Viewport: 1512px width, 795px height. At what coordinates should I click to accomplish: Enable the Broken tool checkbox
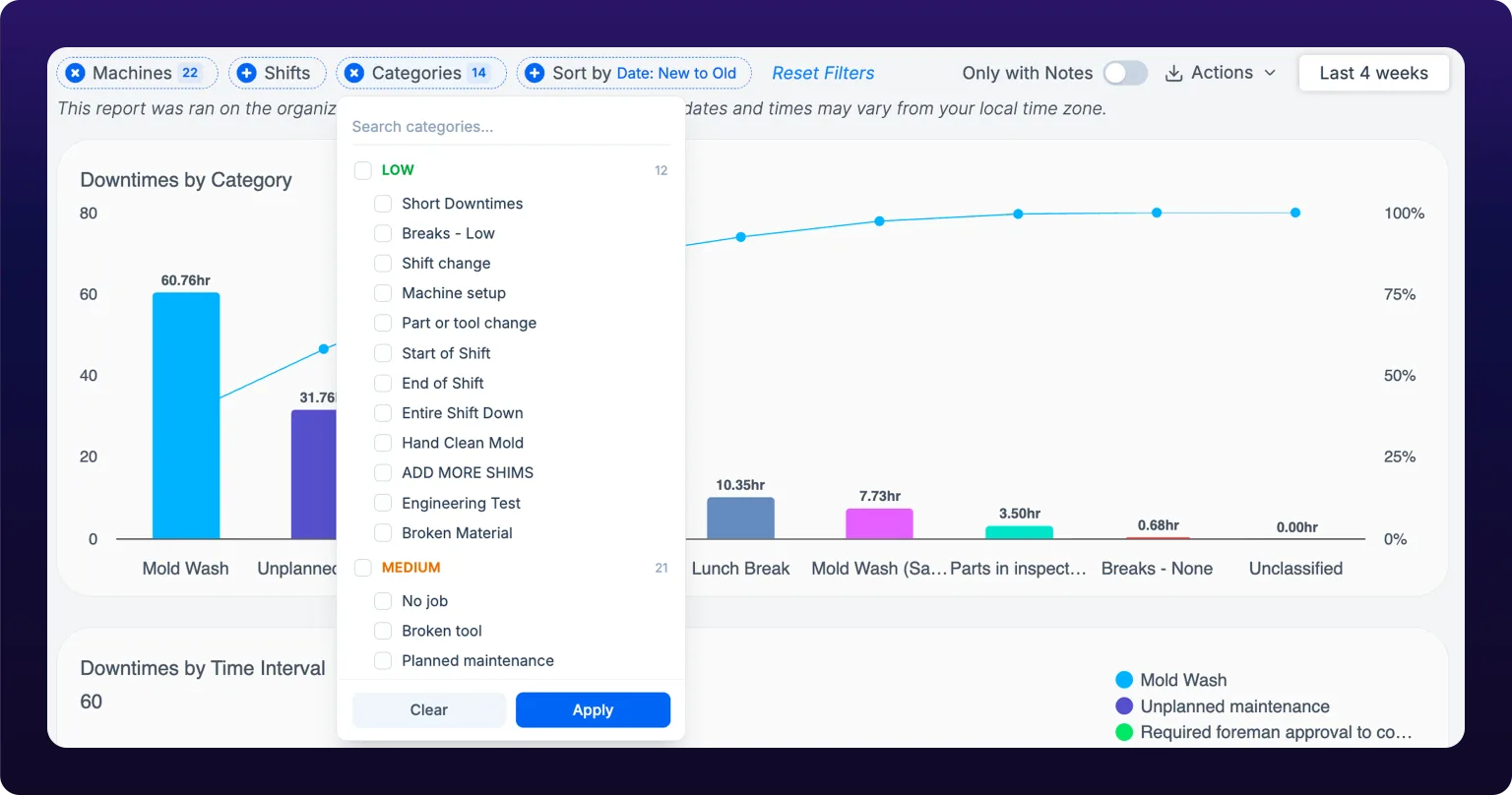pyautogui.click(x=383, y=631)
